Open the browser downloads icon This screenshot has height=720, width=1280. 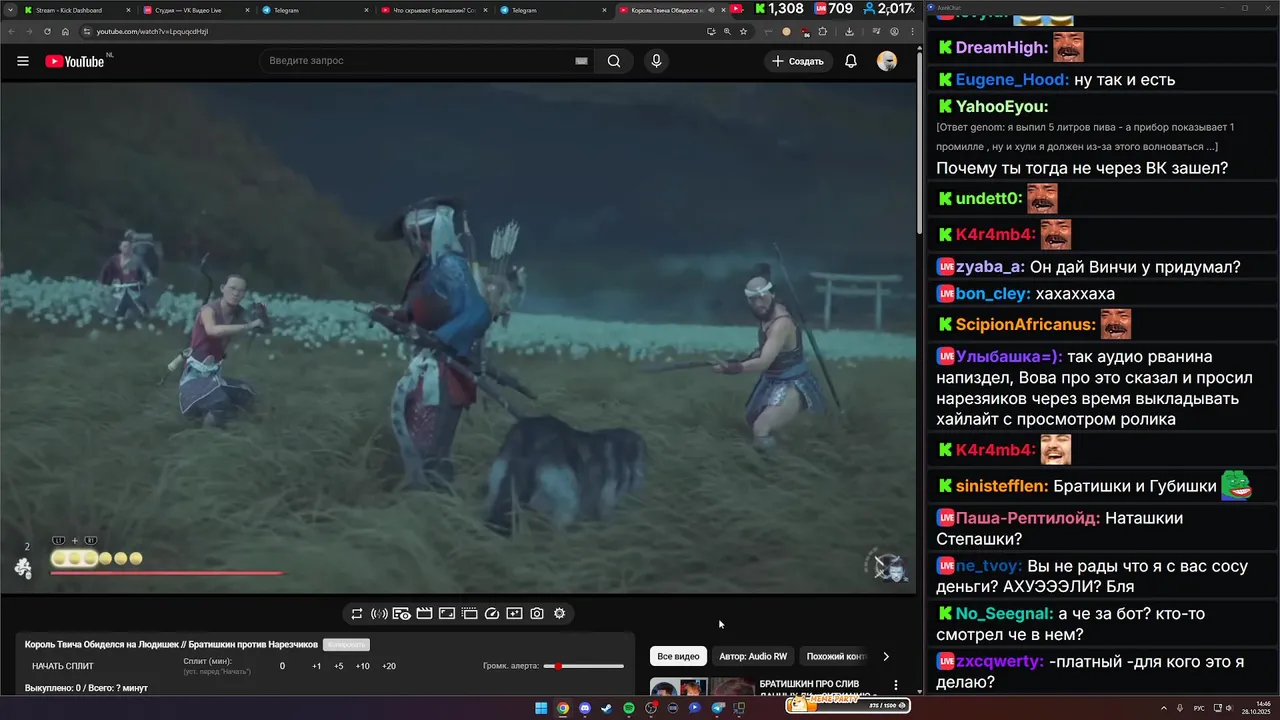tap(849, 31)
